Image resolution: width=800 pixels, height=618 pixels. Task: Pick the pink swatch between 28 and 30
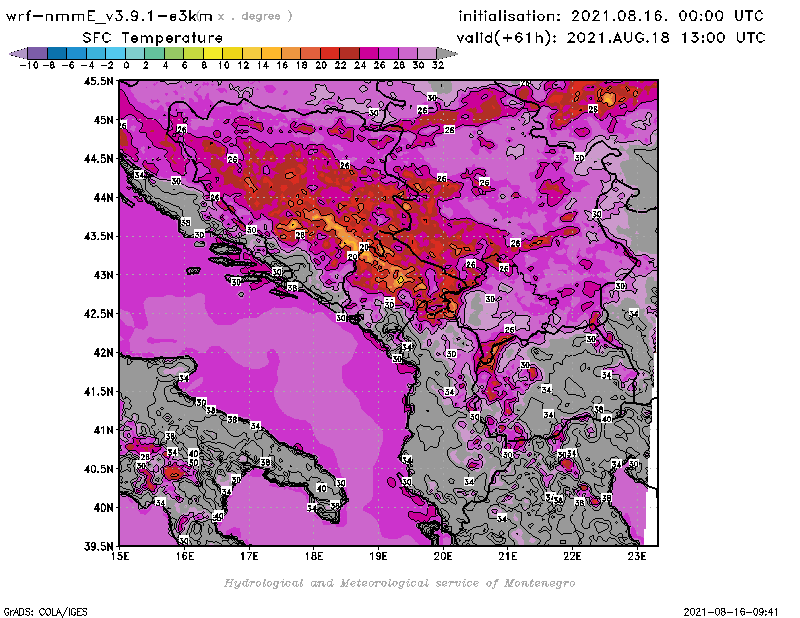[x=408, y=53]
